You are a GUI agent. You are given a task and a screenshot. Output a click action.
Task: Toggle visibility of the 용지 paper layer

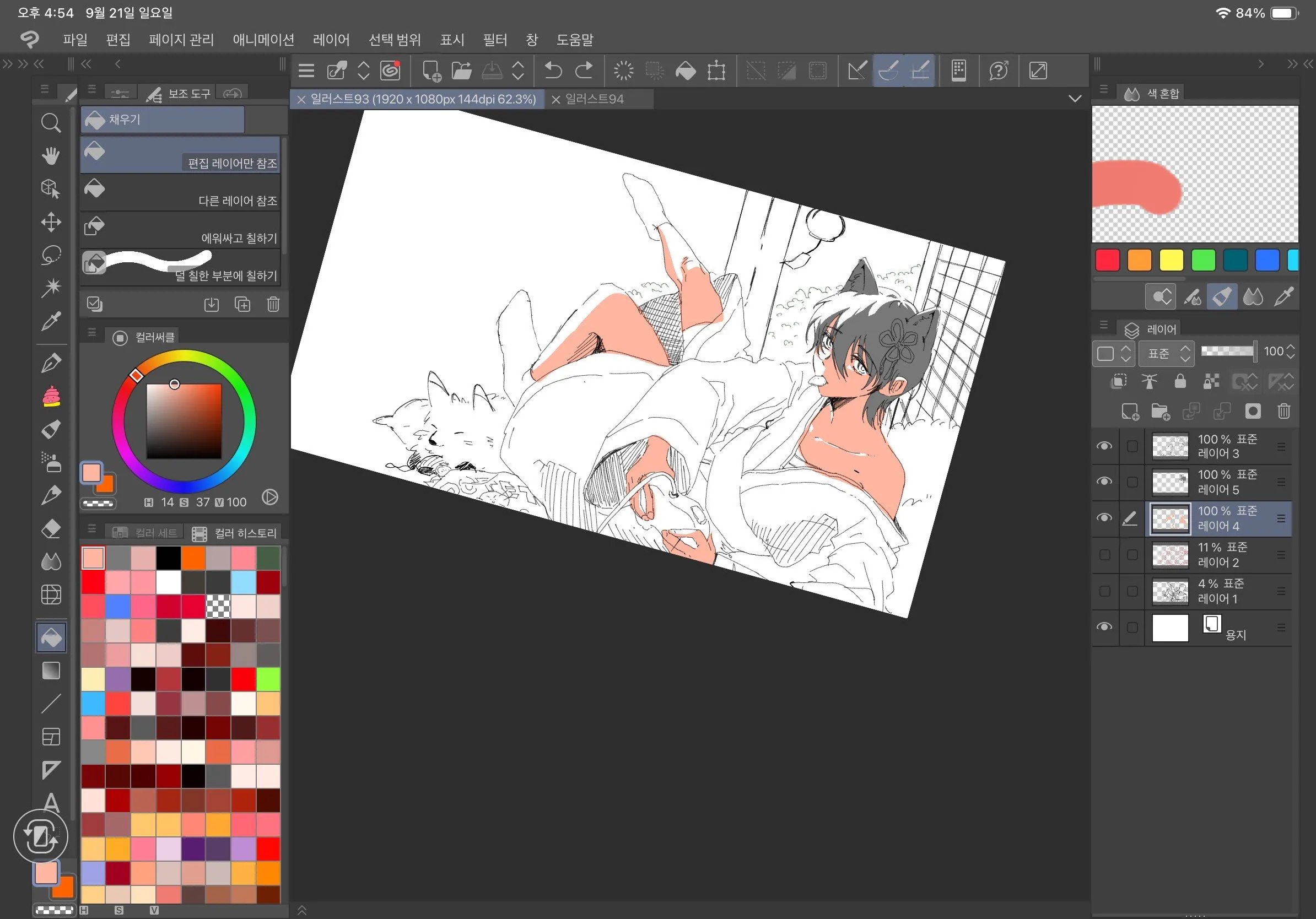click(x=1104, y=627)
